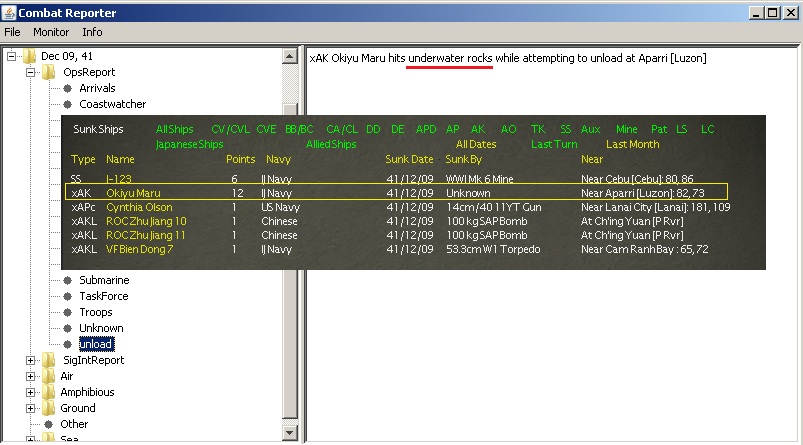
Task: Show sunk ships for All Dates
Action: coord(476,144)
